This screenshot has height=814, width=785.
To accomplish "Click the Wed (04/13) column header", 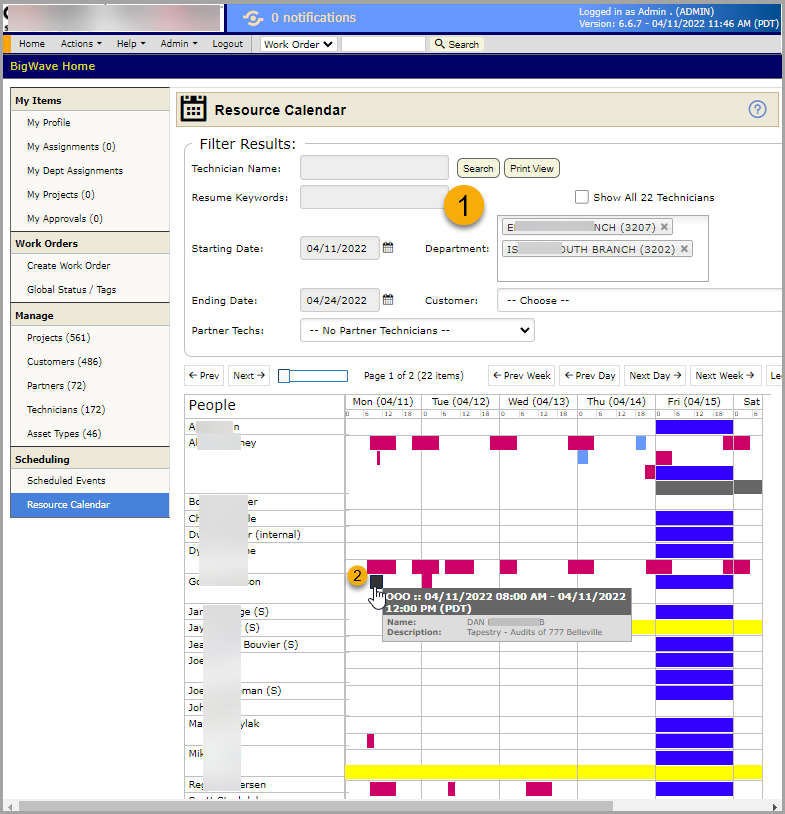I will click(538, 401).
